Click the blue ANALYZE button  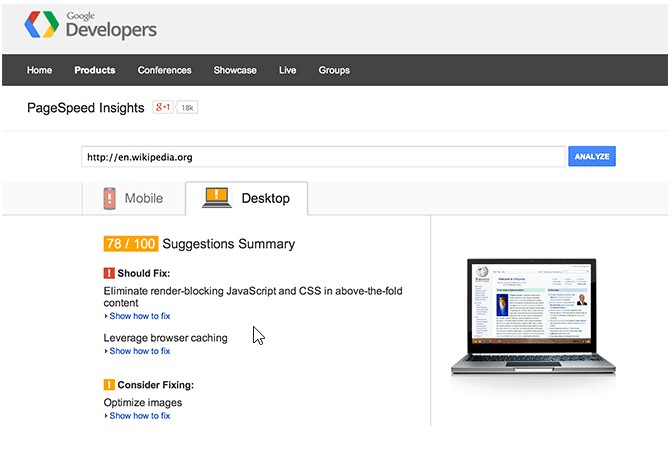coord(592,156)
